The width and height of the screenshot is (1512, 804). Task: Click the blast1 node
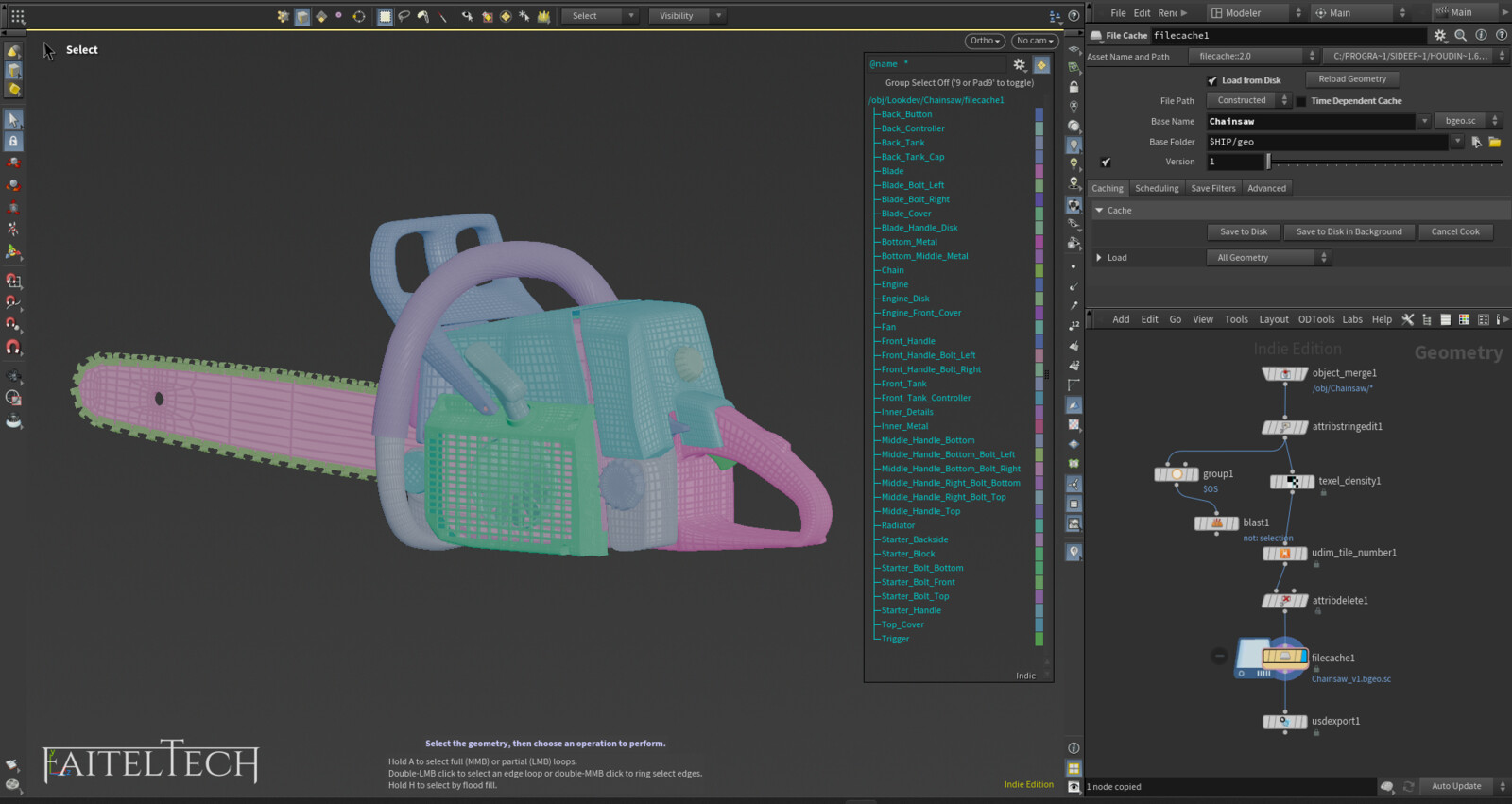(x=1216, y=522)
